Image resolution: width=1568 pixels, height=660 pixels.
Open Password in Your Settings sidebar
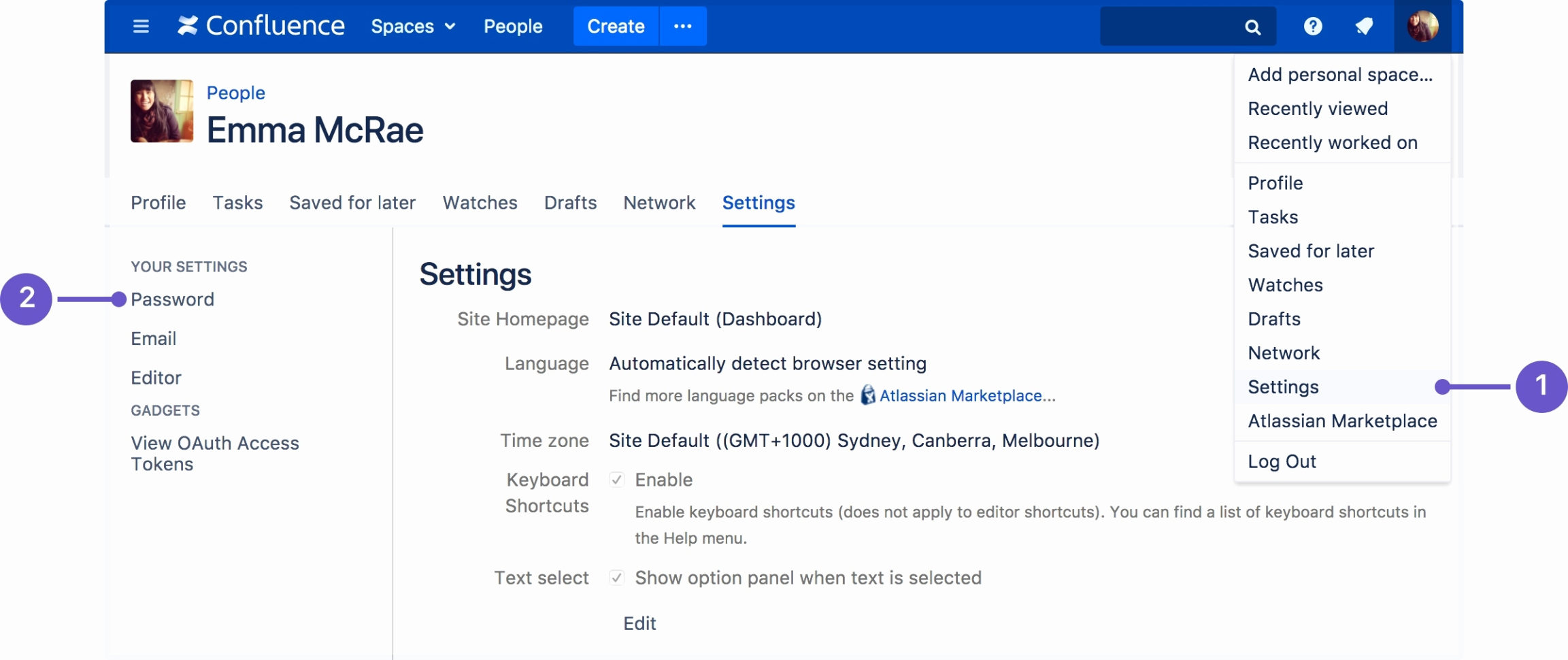click(x=172, y=299)
